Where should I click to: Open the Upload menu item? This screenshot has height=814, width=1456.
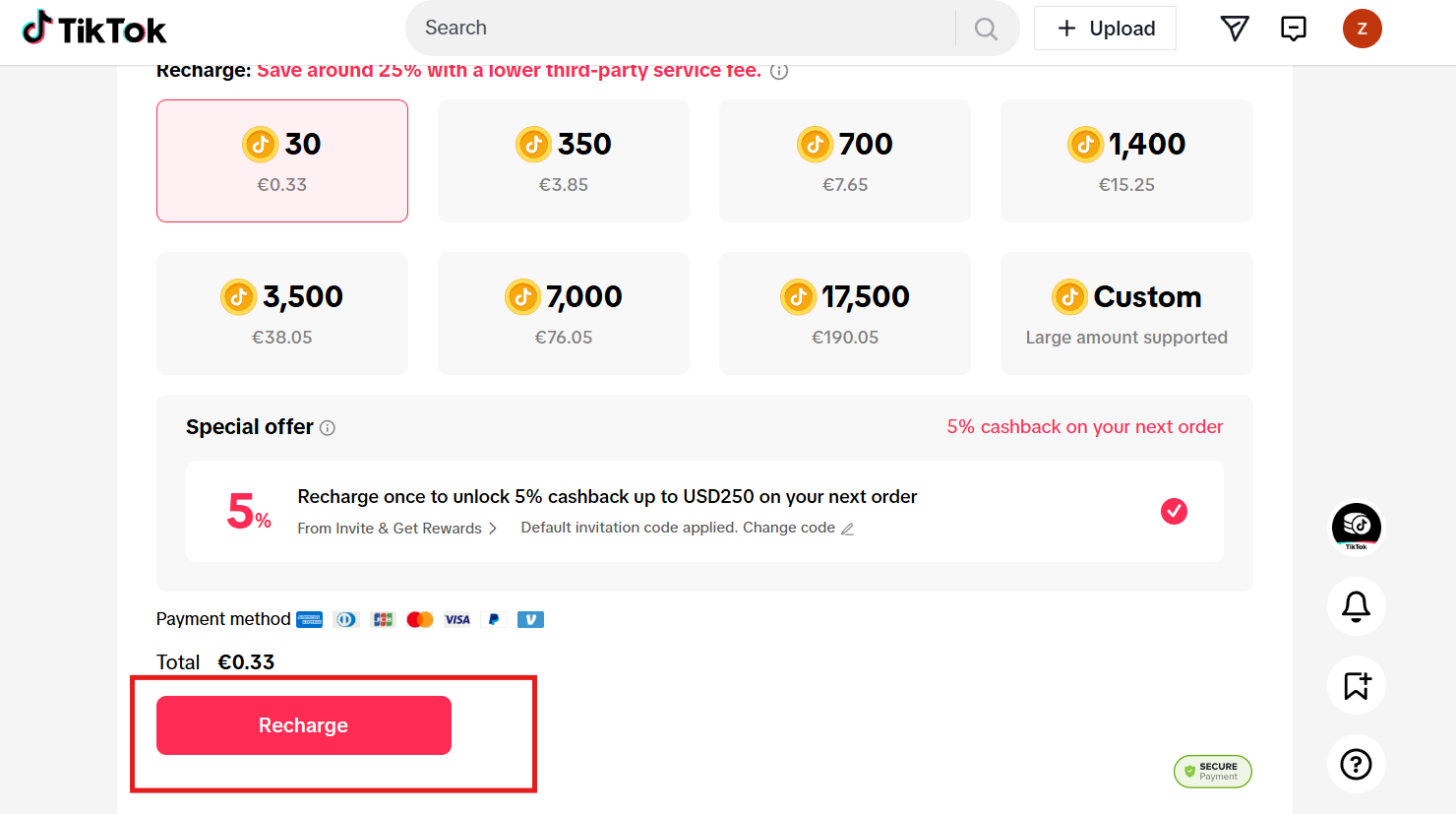(1105, 28)
